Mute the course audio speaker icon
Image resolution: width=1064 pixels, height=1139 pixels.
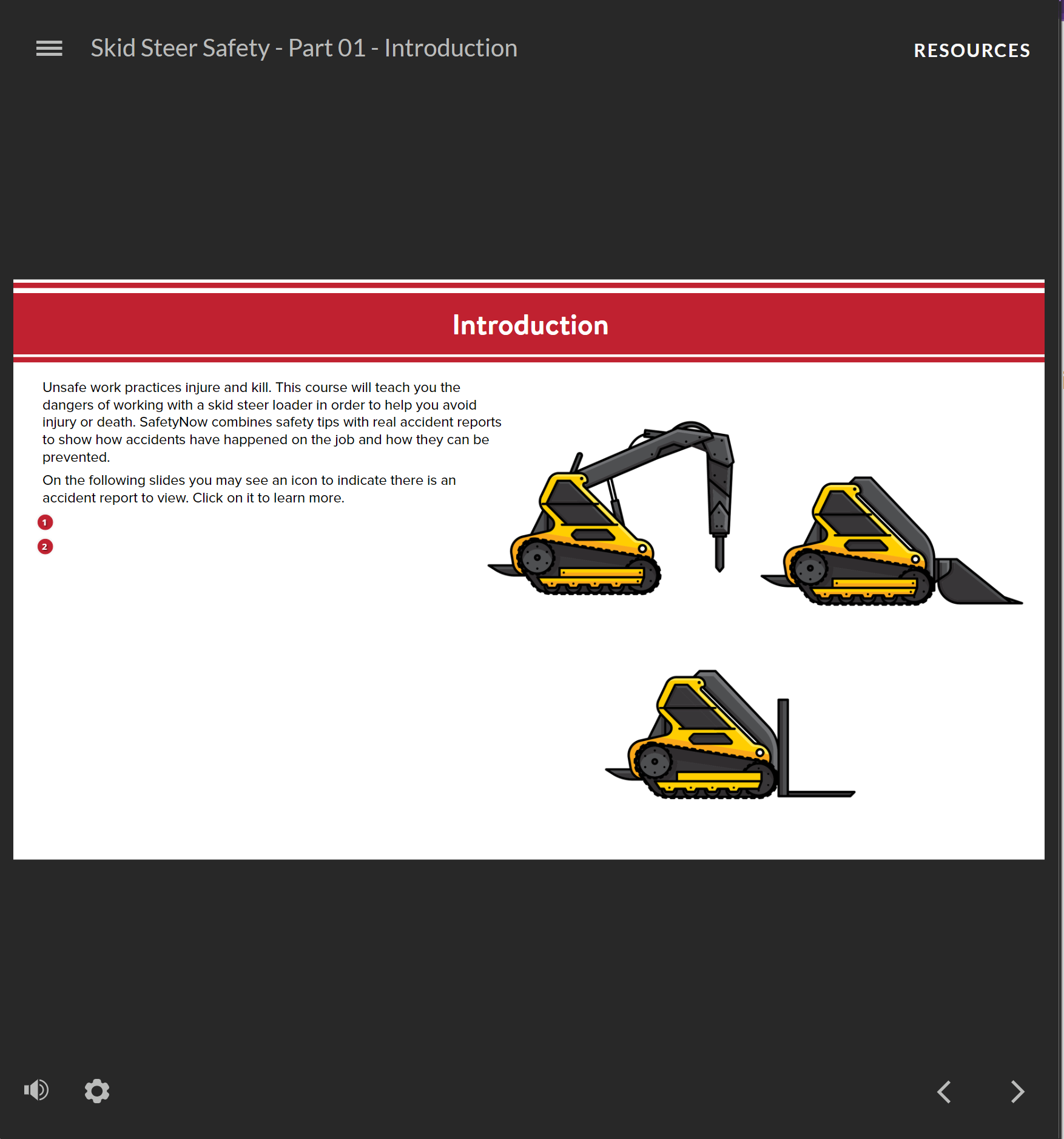click(36, 1090)
